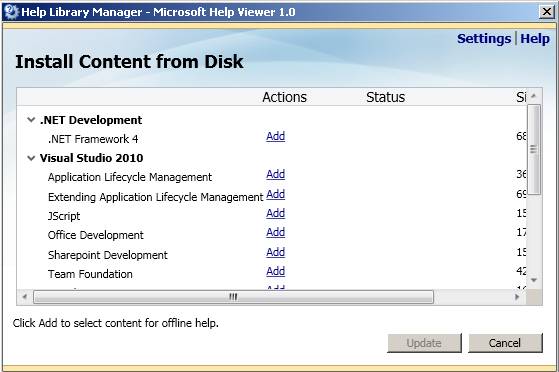Click the horizontal scrollbar left arrow
The image size is (559, 372).
(x=24, y=297)
